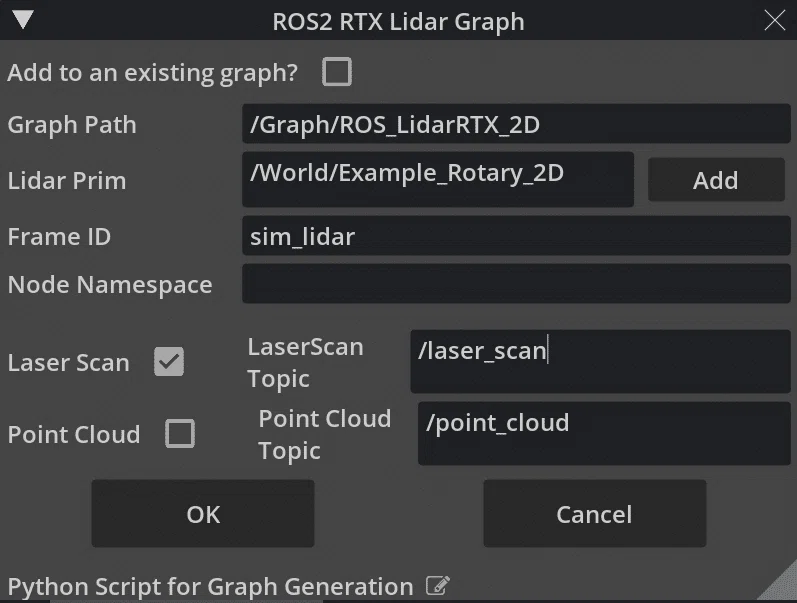Click the Frame ID label
Image resolution: width=797 pixels, height=603 pixels.
pyautogui.click(x=59, y=236)
